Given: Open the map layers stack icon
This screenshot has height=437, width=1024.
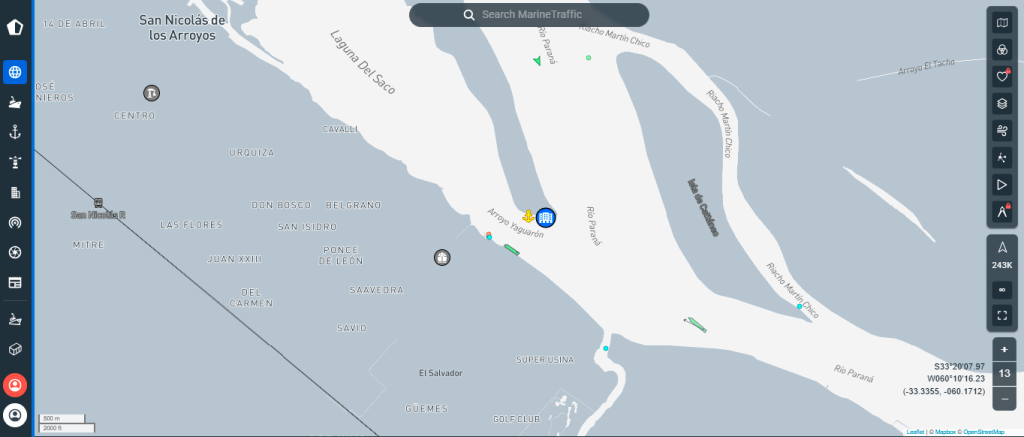Looking at the screenshot, I should 1002,103.
